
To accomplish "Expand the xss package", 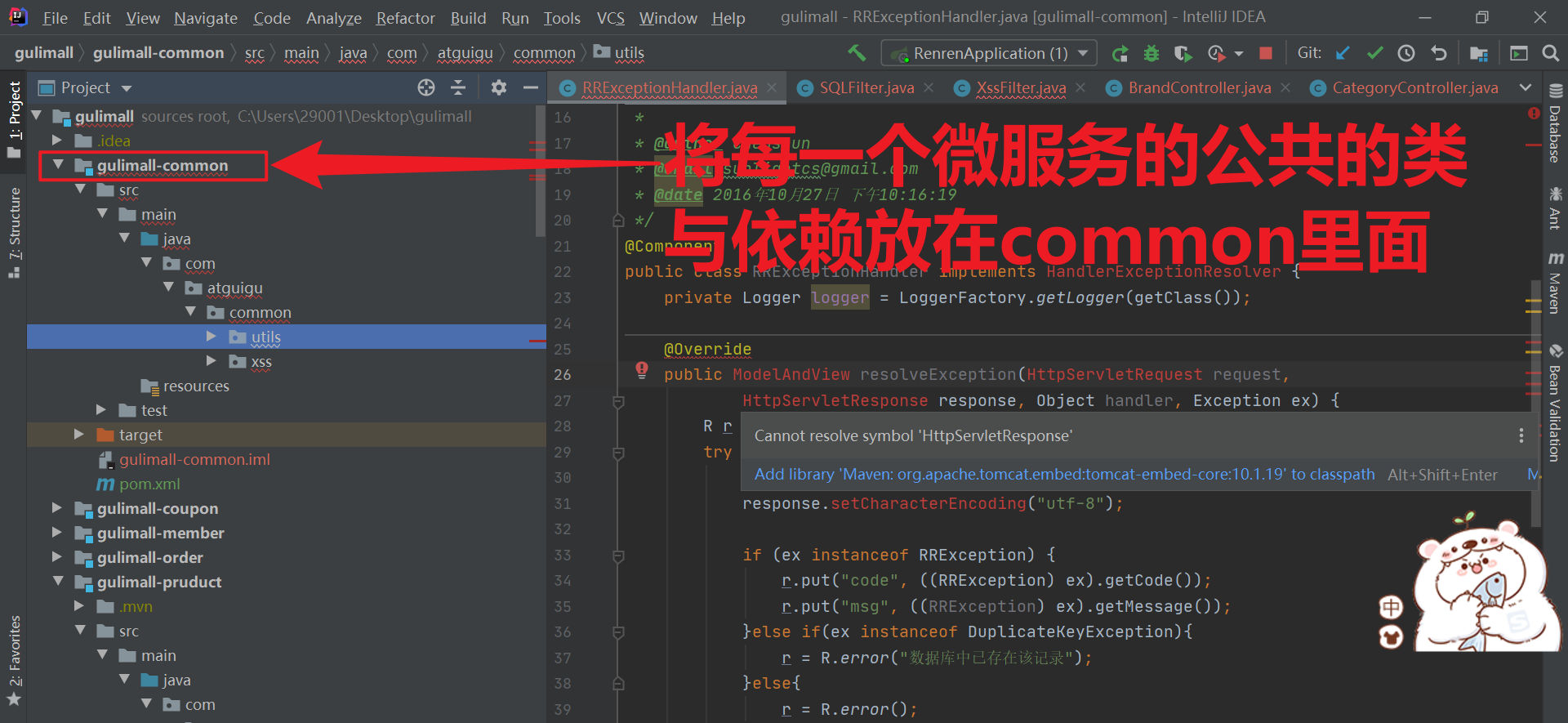I will (212, 361).
